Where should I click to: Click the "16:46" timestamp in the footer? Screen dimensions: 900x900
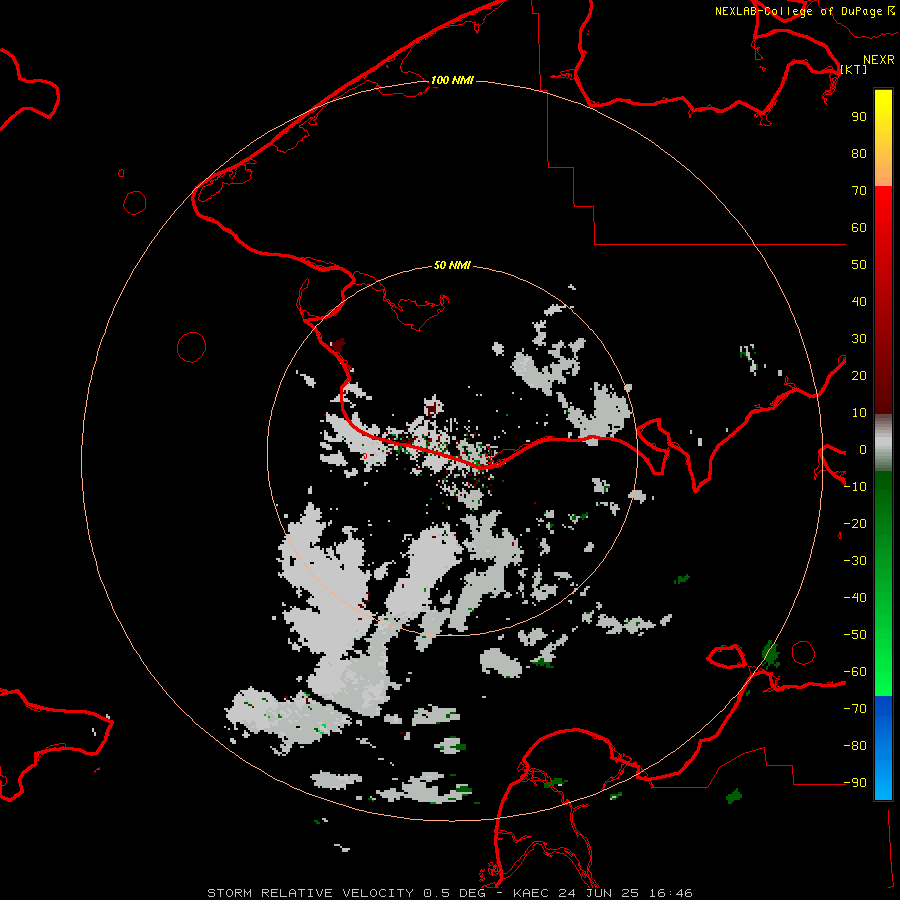point(670,893)
